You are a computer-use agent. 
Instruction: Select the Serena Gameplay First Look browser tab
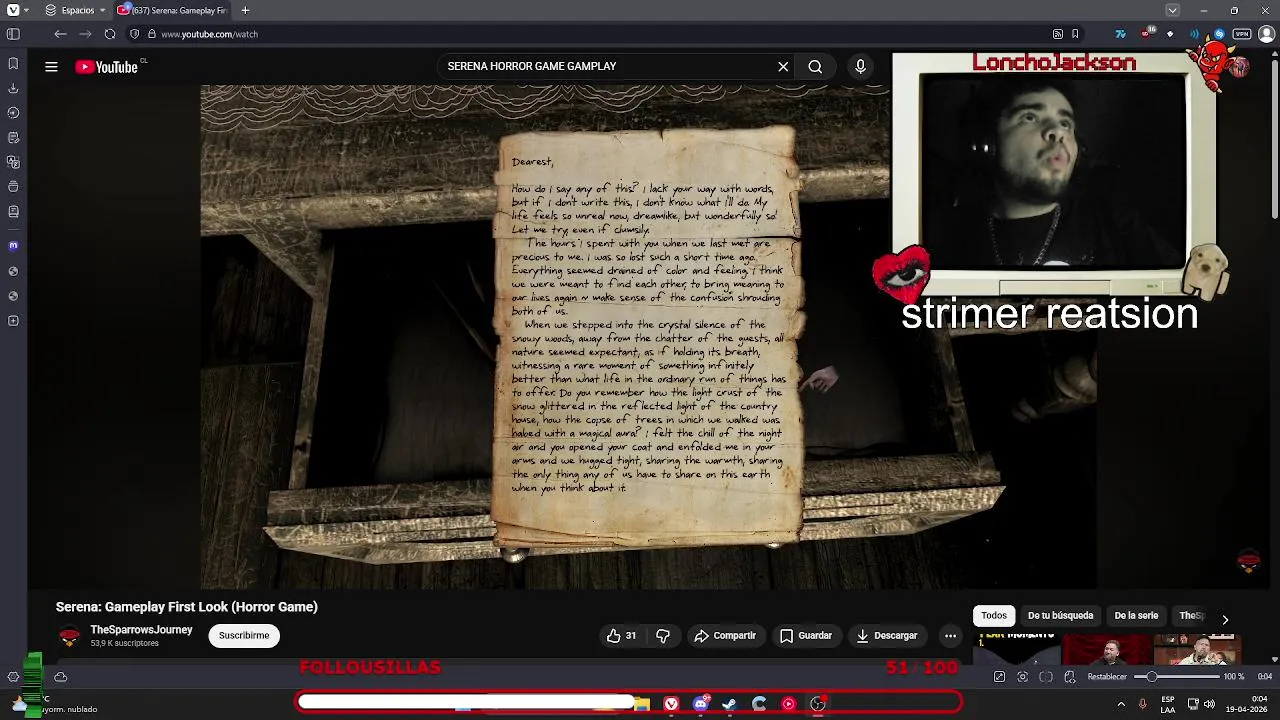[172, 10]
